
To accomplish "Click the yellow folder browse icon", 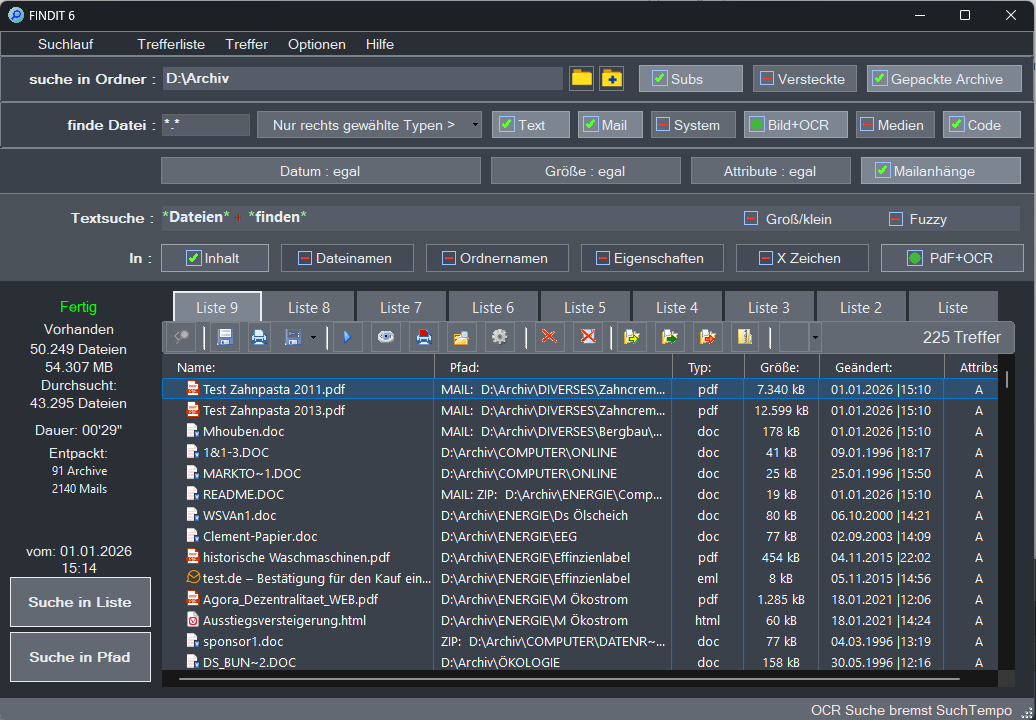I will point(581,79).
